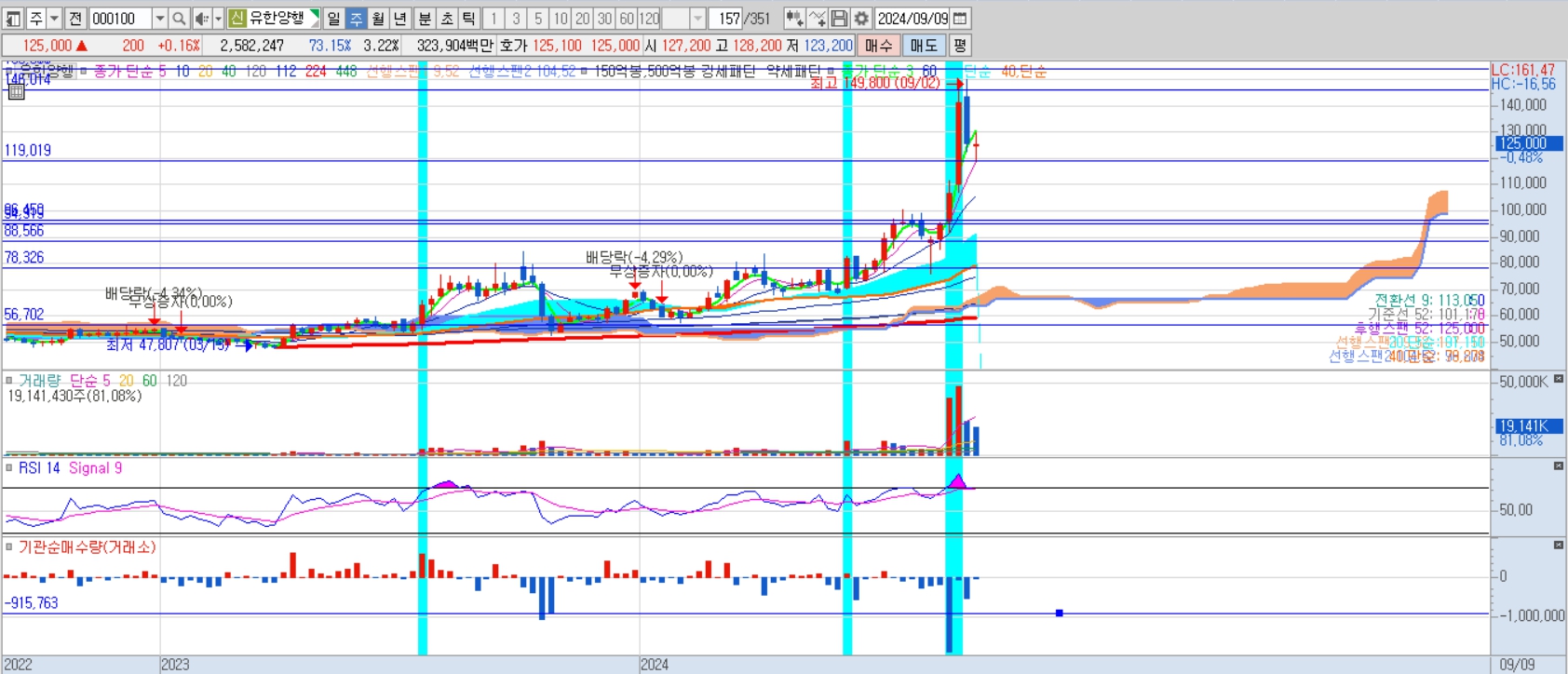Click the panel layout icon at toolbar start
Viewport: 1568px width, 674px height.
click(14, 18)
